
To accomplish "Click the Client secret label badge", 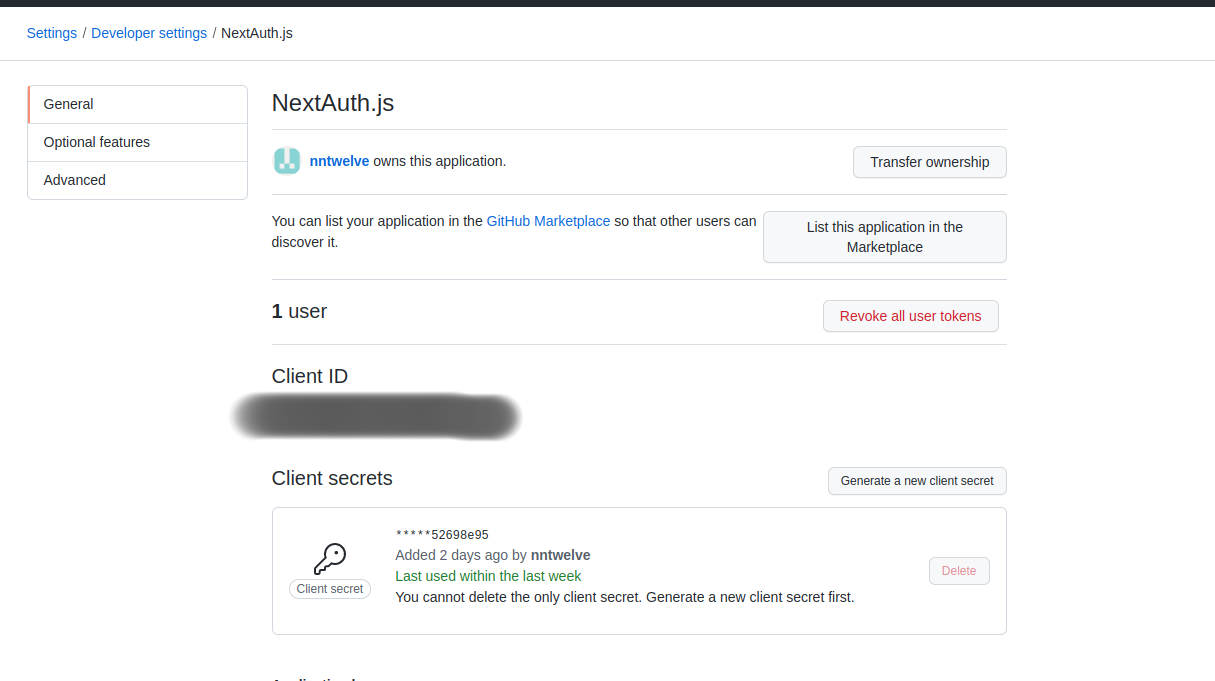I will click(330, 589).
